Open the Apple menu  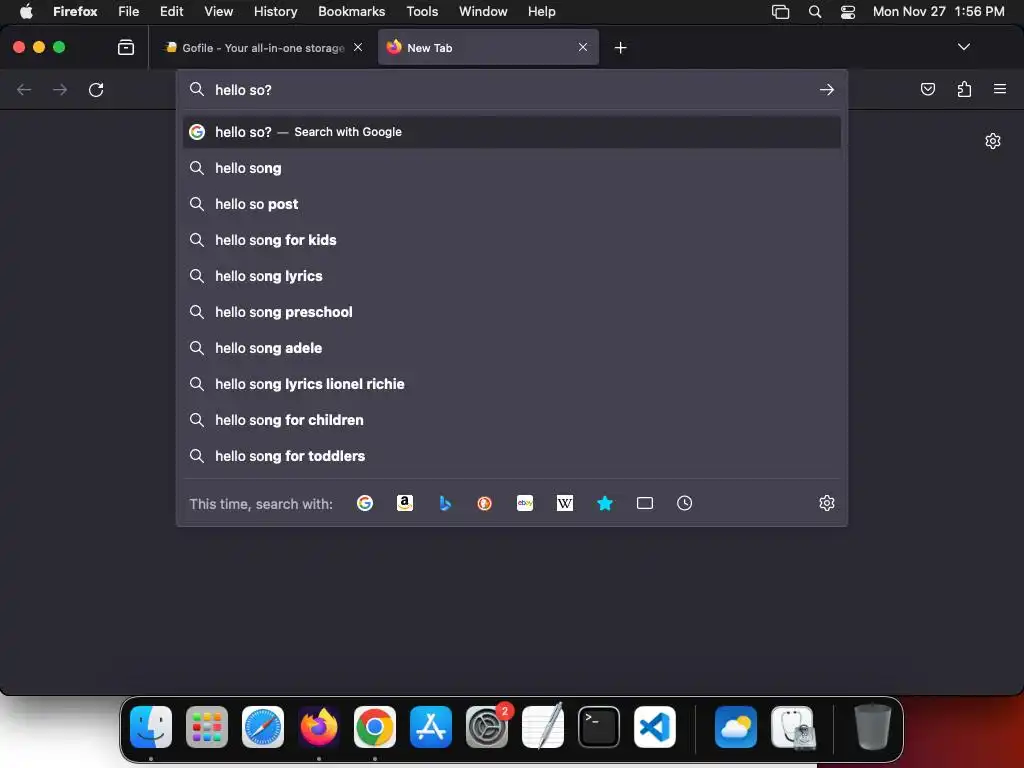tap(26, 11)
